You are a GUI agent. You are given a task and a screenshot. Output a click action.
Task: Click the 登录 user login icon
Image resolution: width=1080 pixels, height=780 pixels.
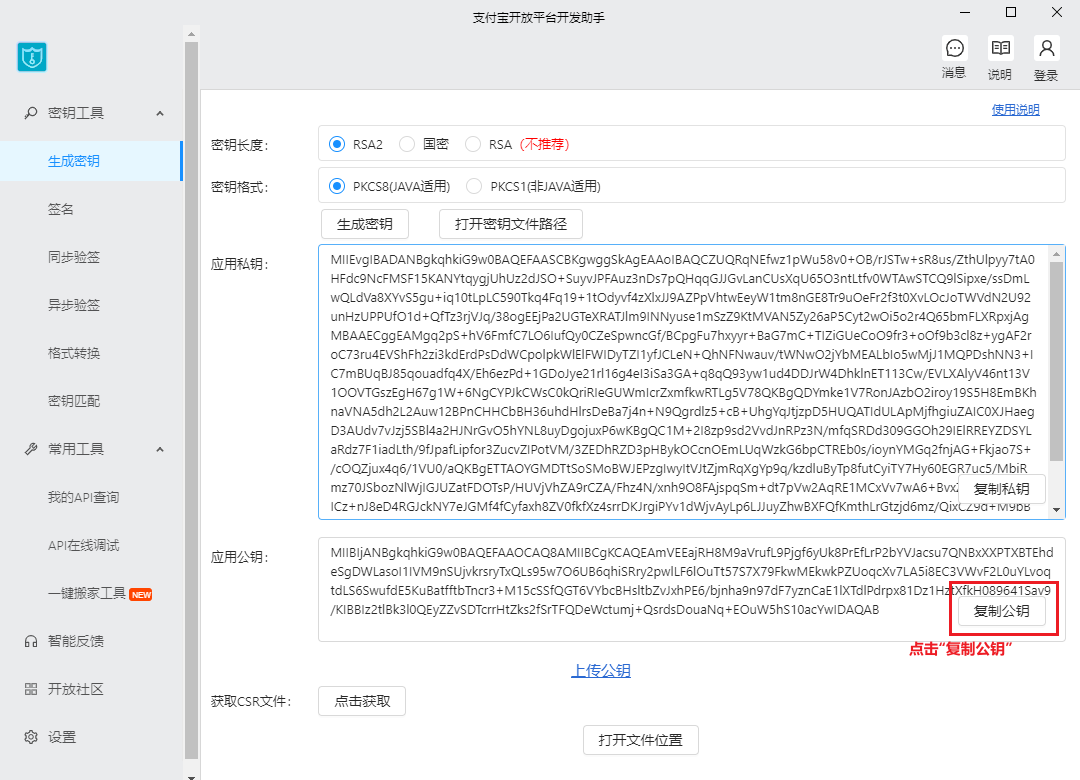pos(1046,48)
